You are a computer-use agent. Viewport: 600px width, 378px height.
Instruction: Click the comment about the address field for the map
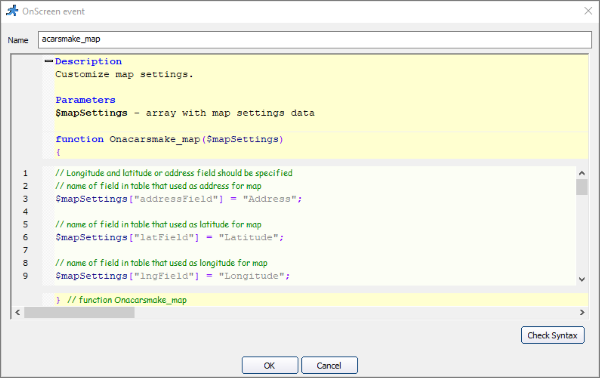pos(158,186)
